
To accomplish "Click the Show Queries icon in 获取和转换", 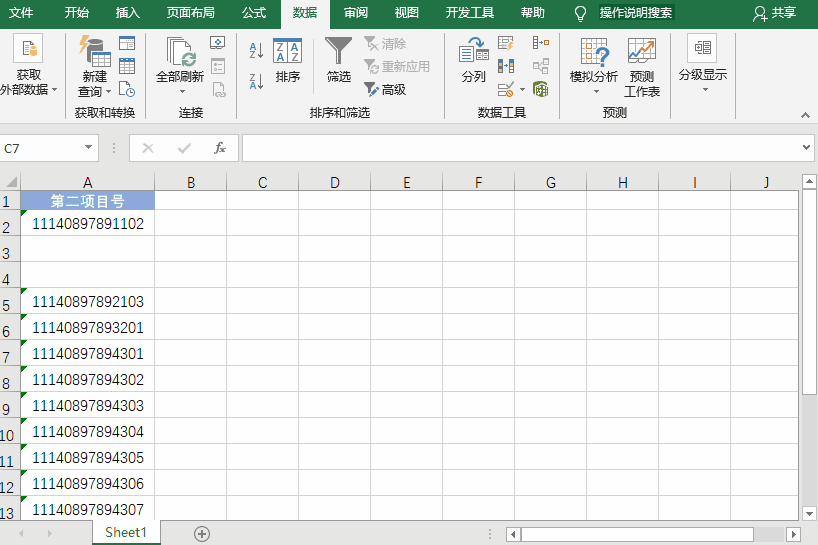I will [127, 43].
